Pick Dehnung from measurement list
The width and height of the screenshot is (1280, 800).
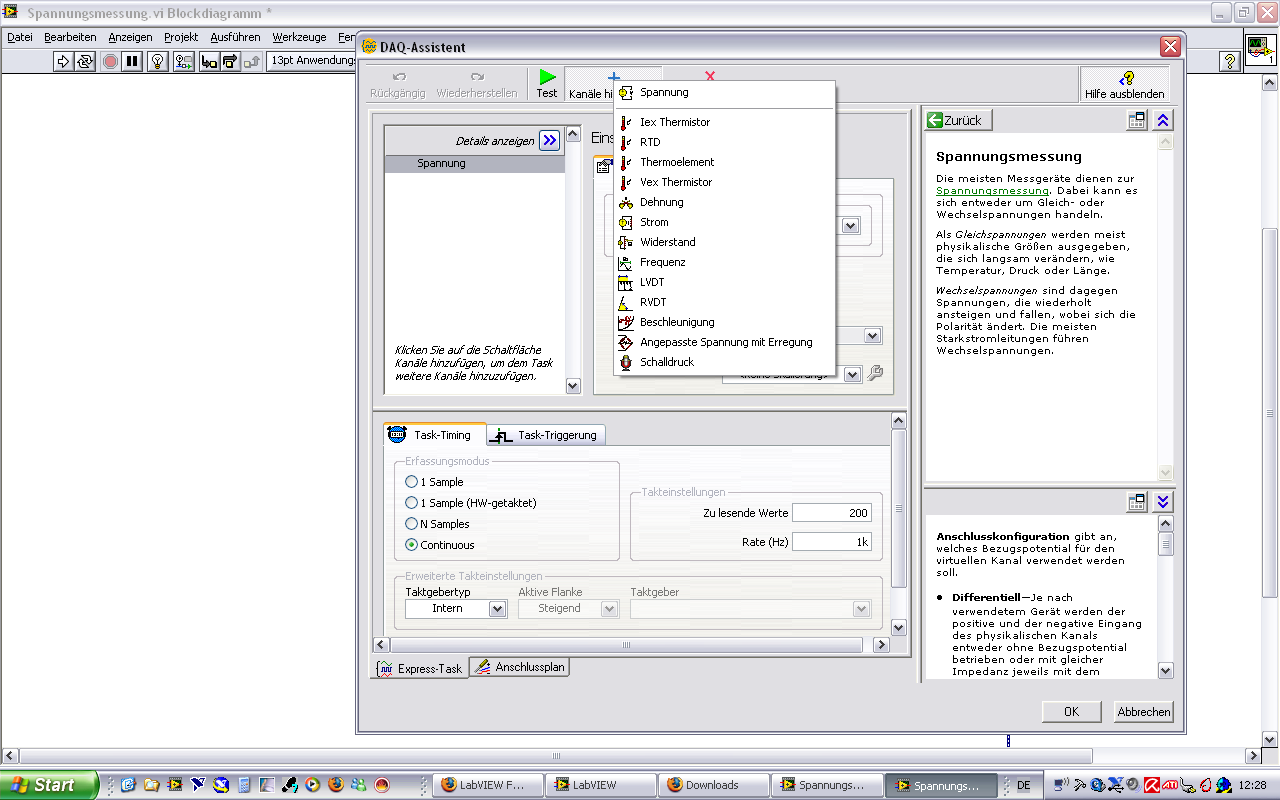click(724, 202)
